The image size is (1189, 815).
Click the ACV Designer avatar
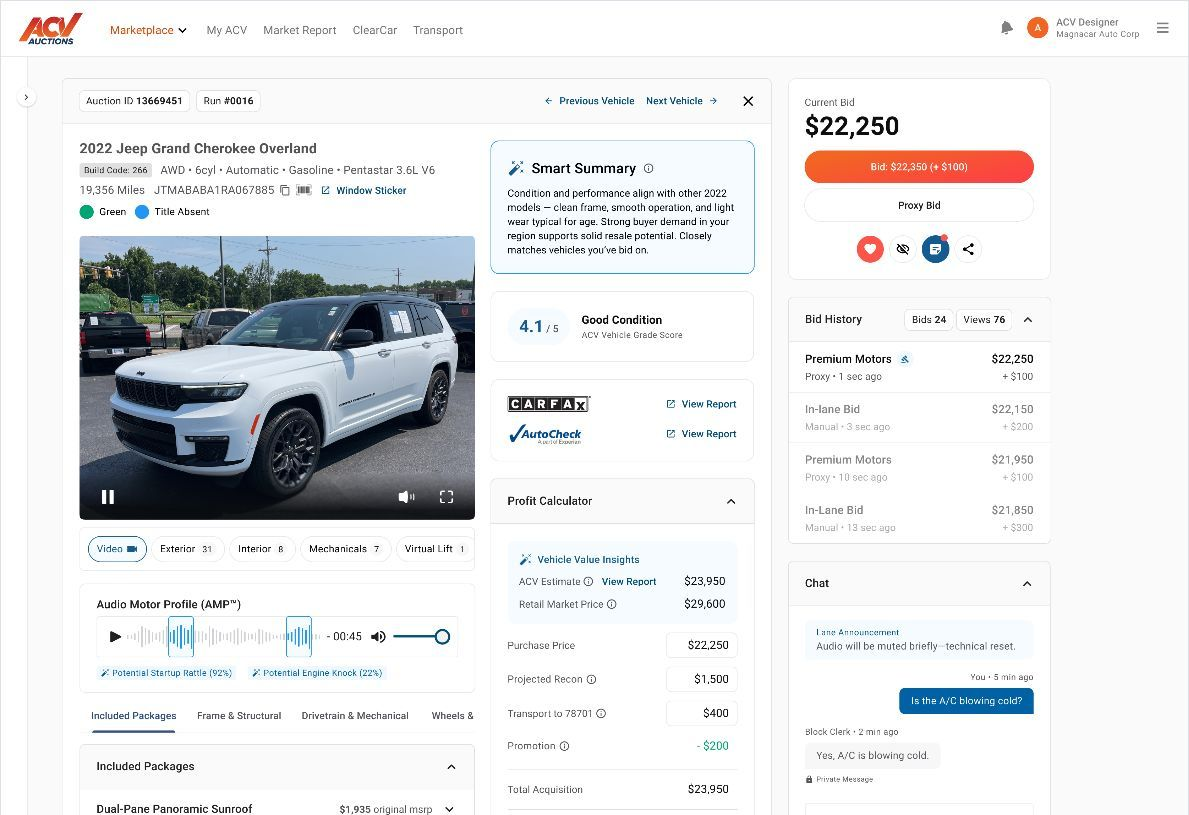point(1037,28)
